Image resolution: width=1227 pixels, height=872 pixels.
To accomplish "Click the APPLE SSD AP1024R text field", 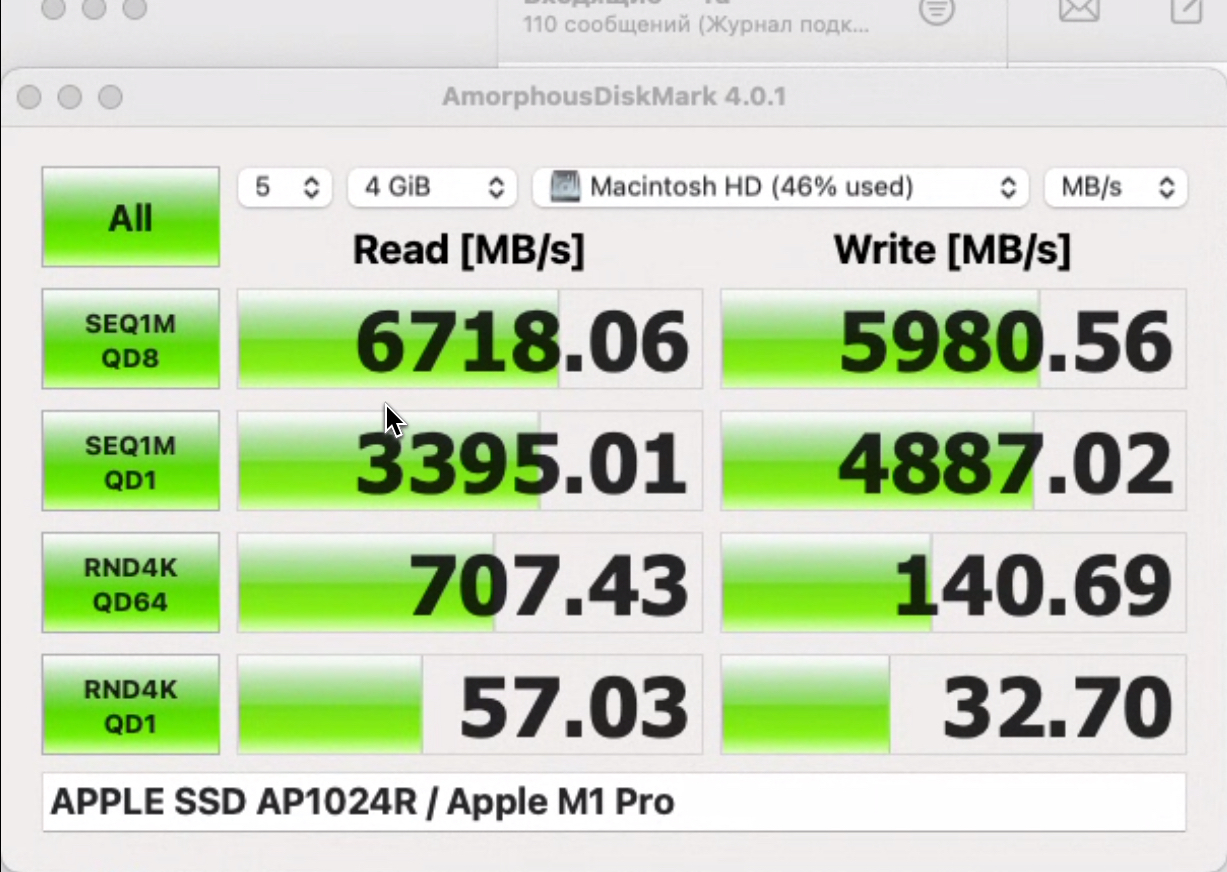I will 613,802.
